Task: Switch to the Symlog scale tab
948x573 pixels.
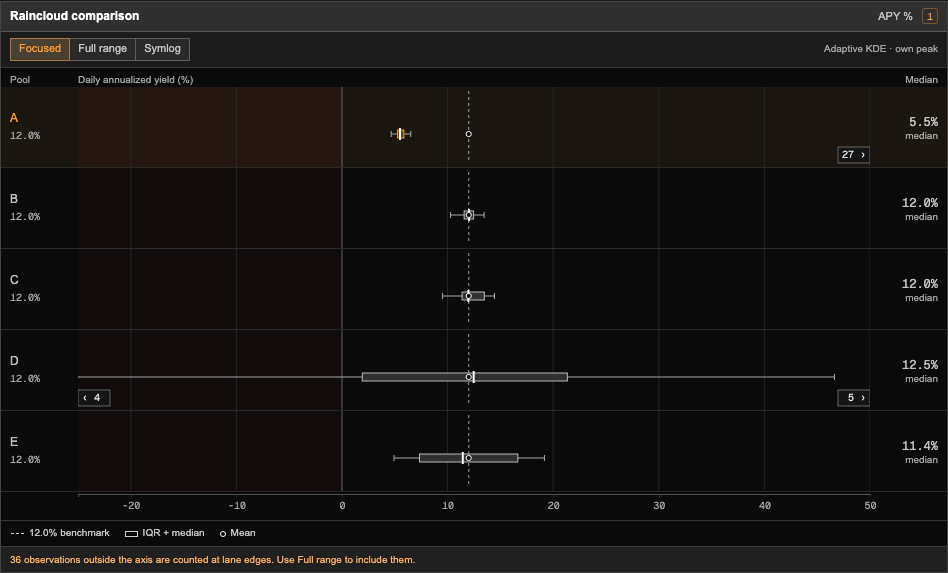Action: 163,49
